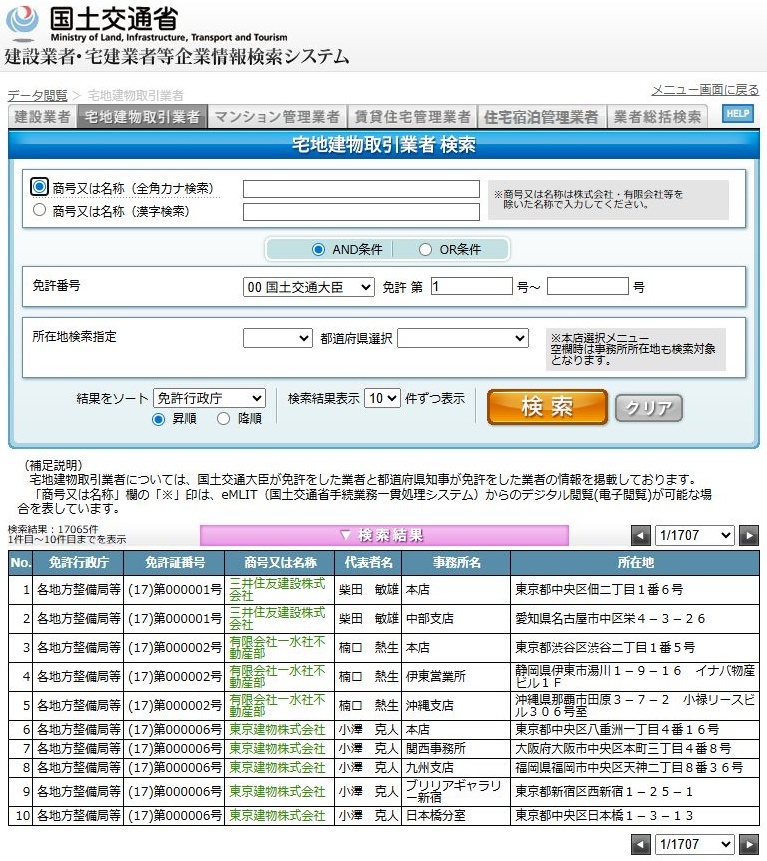767x861 pixels.
Task: Click the HELP icon
Action: 737,114
